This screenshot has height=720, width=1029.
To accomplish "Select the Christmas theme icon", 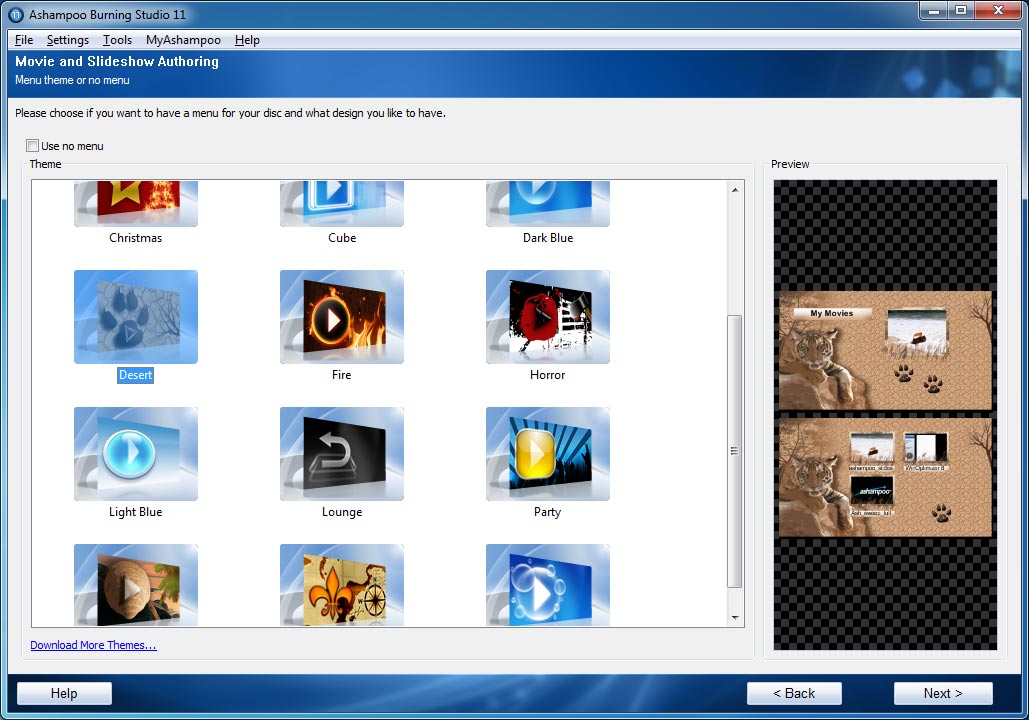I will click(x=136, y=204).
